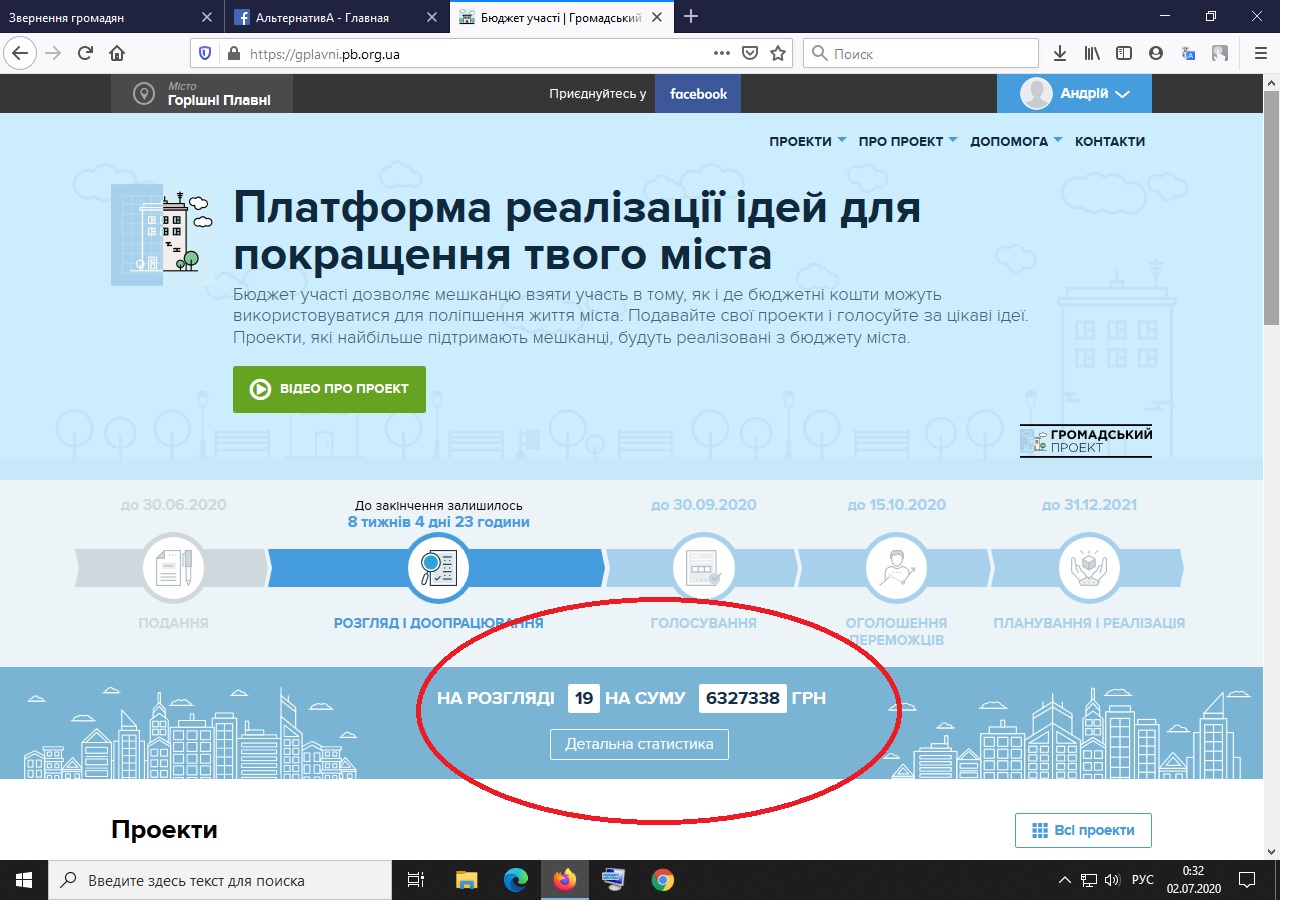The width and height of the screenshot is (1314, 900).
Task: Open the Firefox icon in taskbar
Action: (565, 880)
